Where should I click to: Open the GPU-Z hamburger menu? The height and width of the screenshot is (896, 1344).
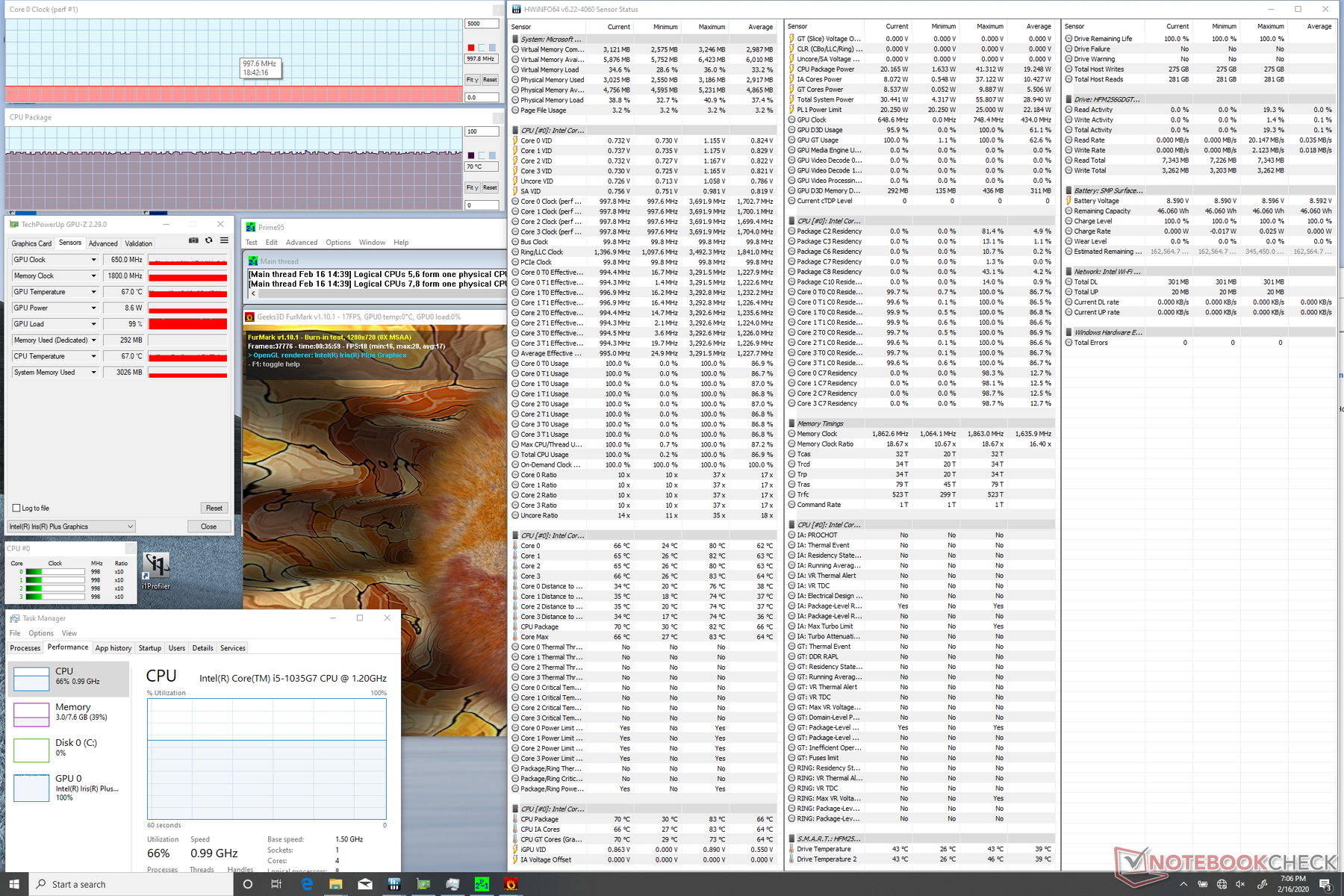tap(224, 240)
